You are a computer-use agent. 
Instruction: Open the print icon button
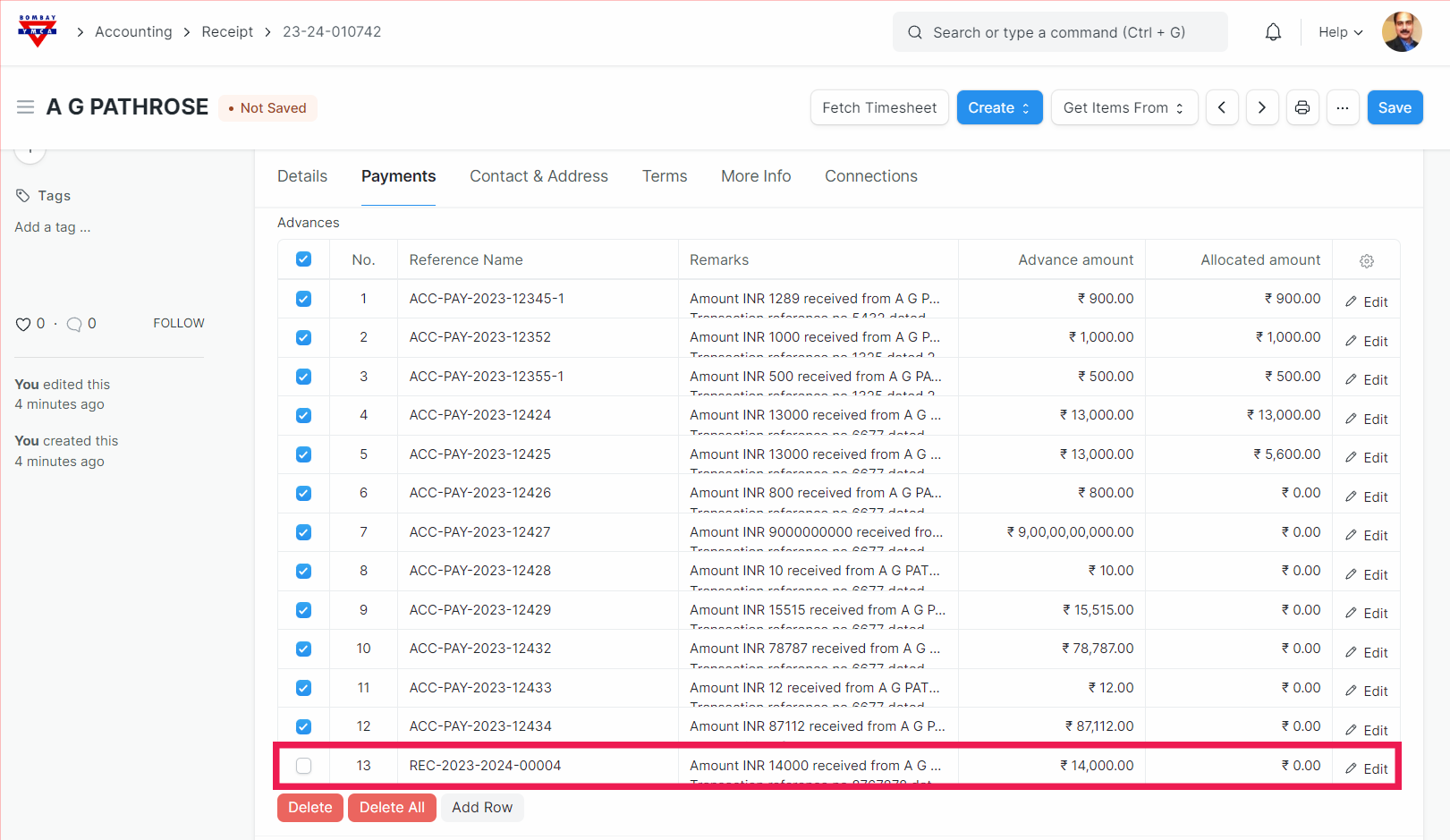(x=1302, y=107)
